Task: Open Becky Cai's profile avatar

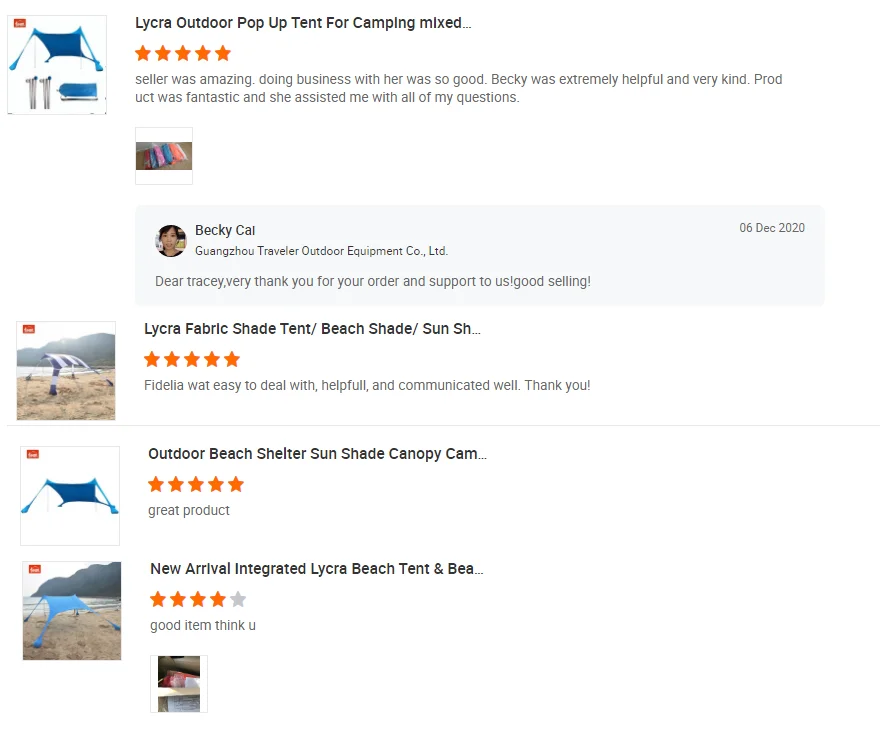Action: coord(171,241)
